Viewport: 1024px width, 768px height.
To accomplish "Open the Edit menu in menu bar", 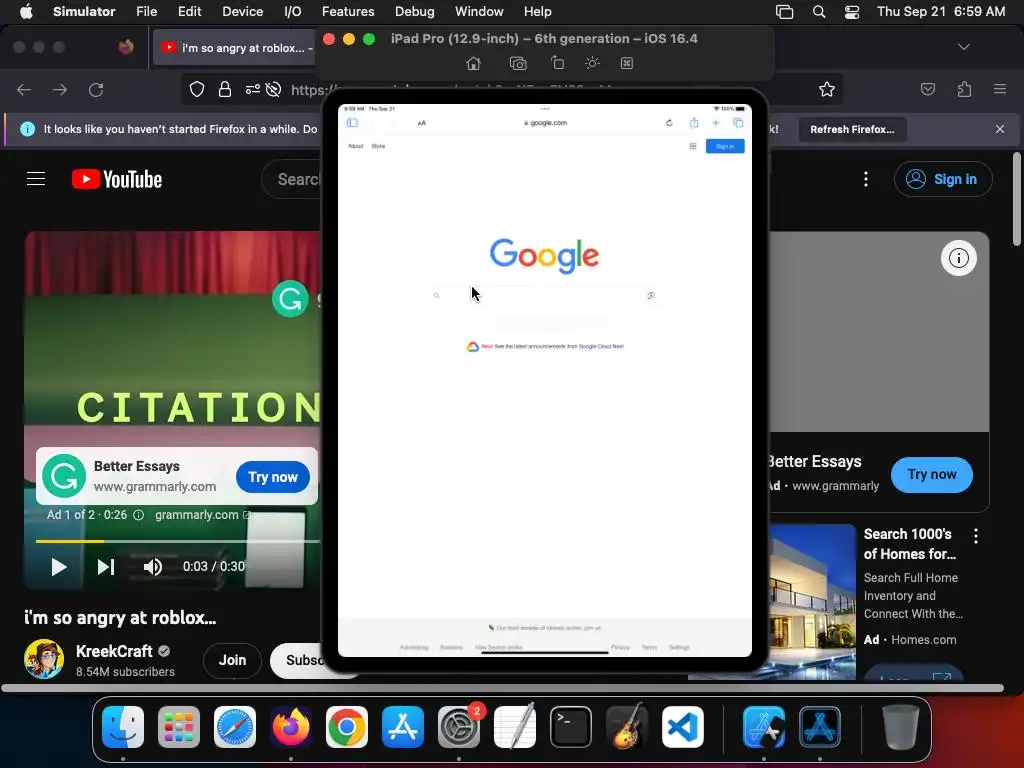I will [x=189, y=12].
